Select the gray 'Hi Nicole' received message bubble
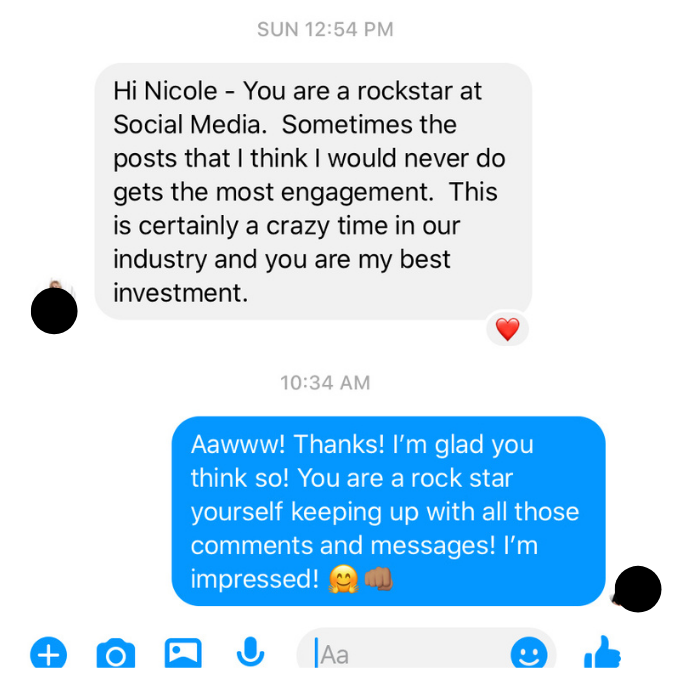 [313, 191]
